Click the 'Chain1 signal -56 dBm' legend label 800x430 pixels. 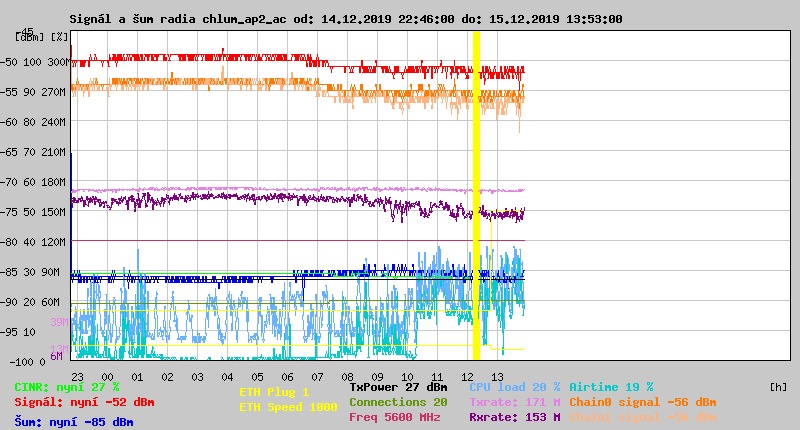click(x=643, y=417)
